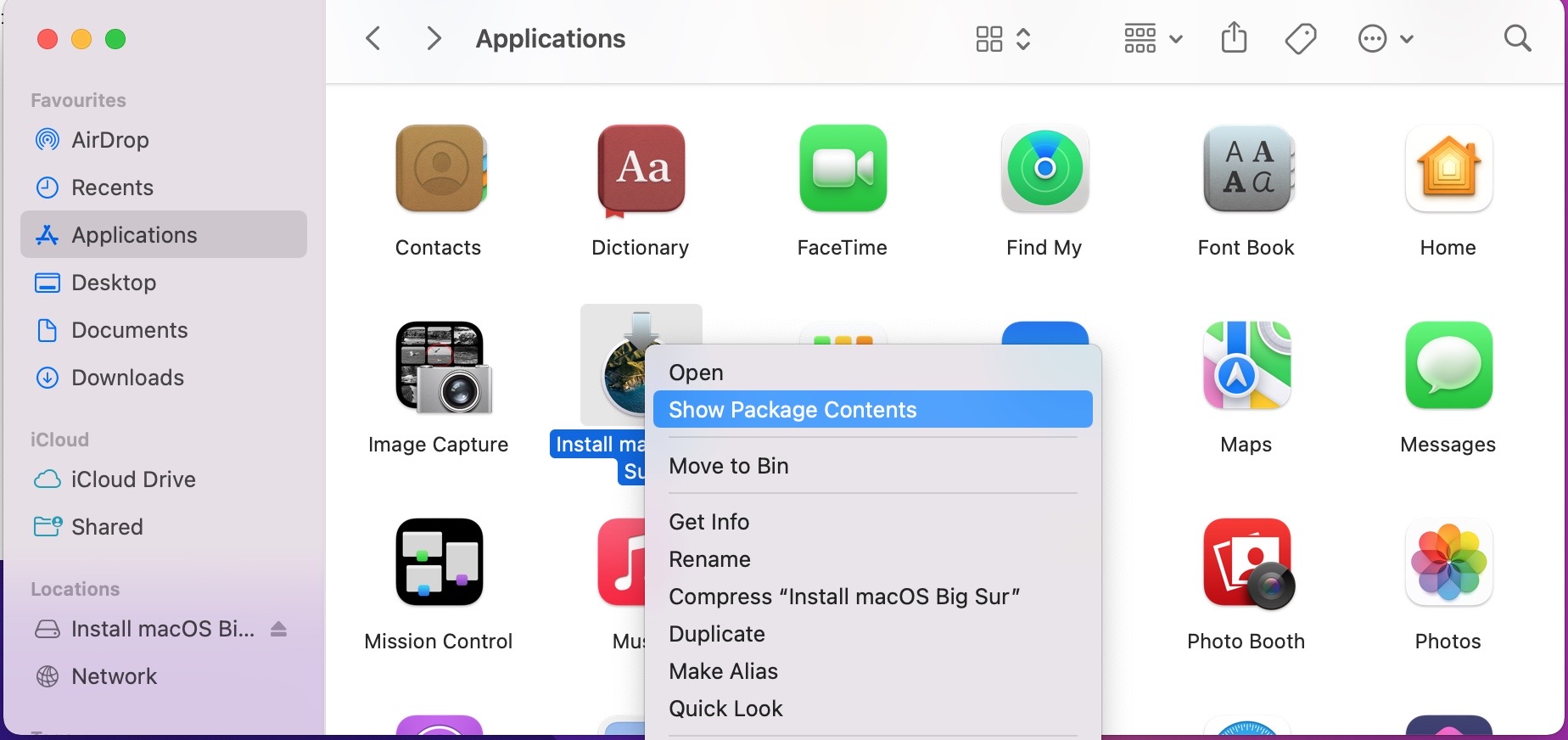The width and height of the screenshot is (1568, 740).
Task: Choose Rename from the context menu
Action: click(873, 559)
